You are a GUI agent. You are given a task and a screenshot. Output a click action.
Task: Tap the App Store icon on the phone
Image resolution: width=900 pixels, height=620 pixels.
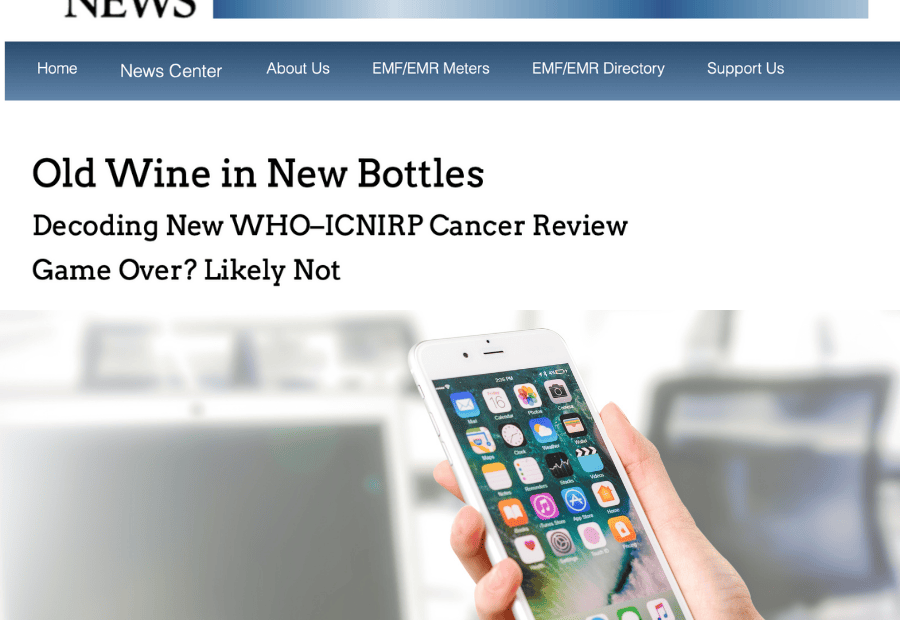[x=575, y=500]
